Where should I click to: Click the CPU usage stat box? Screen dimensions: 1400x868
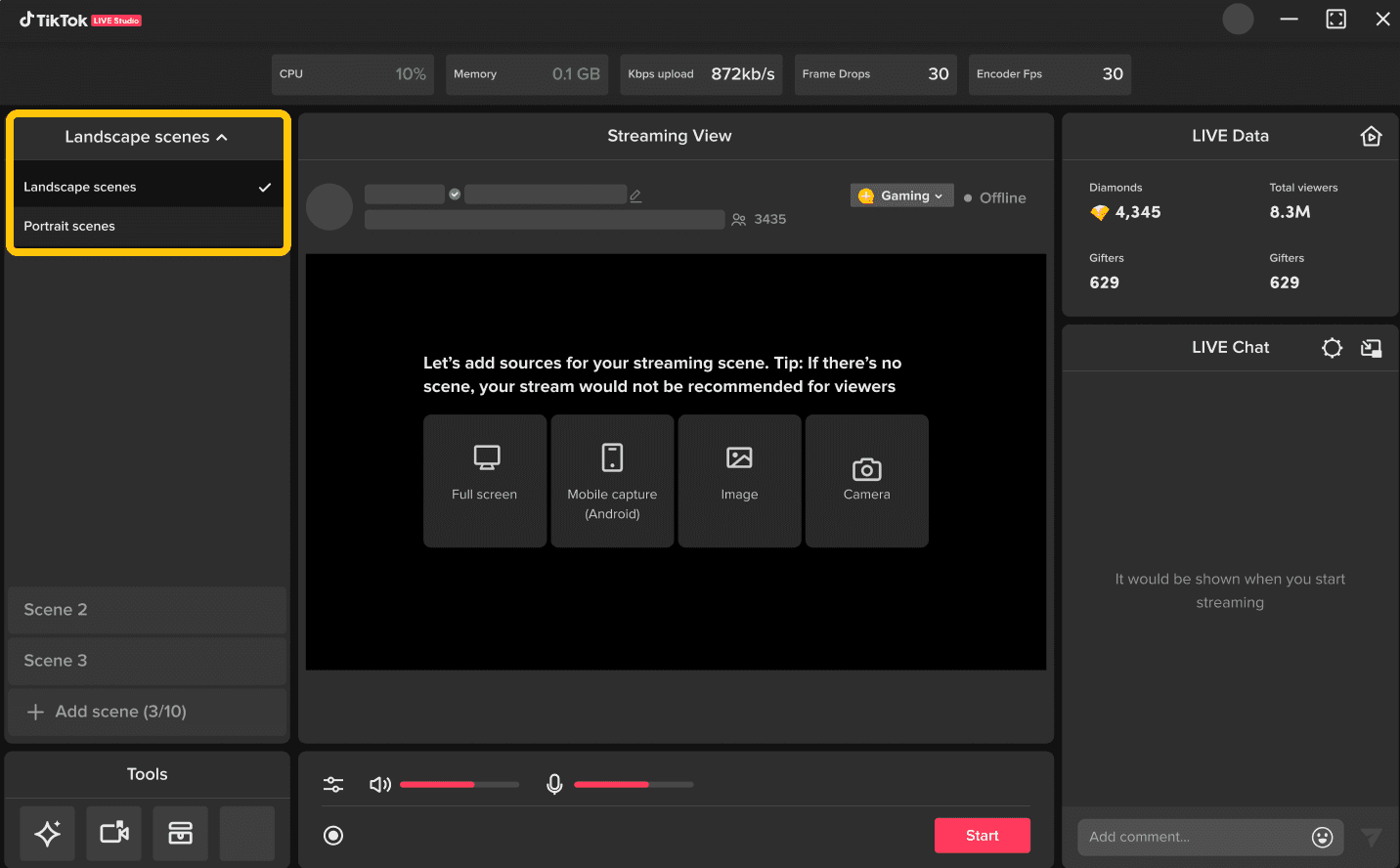click(353, 74)
